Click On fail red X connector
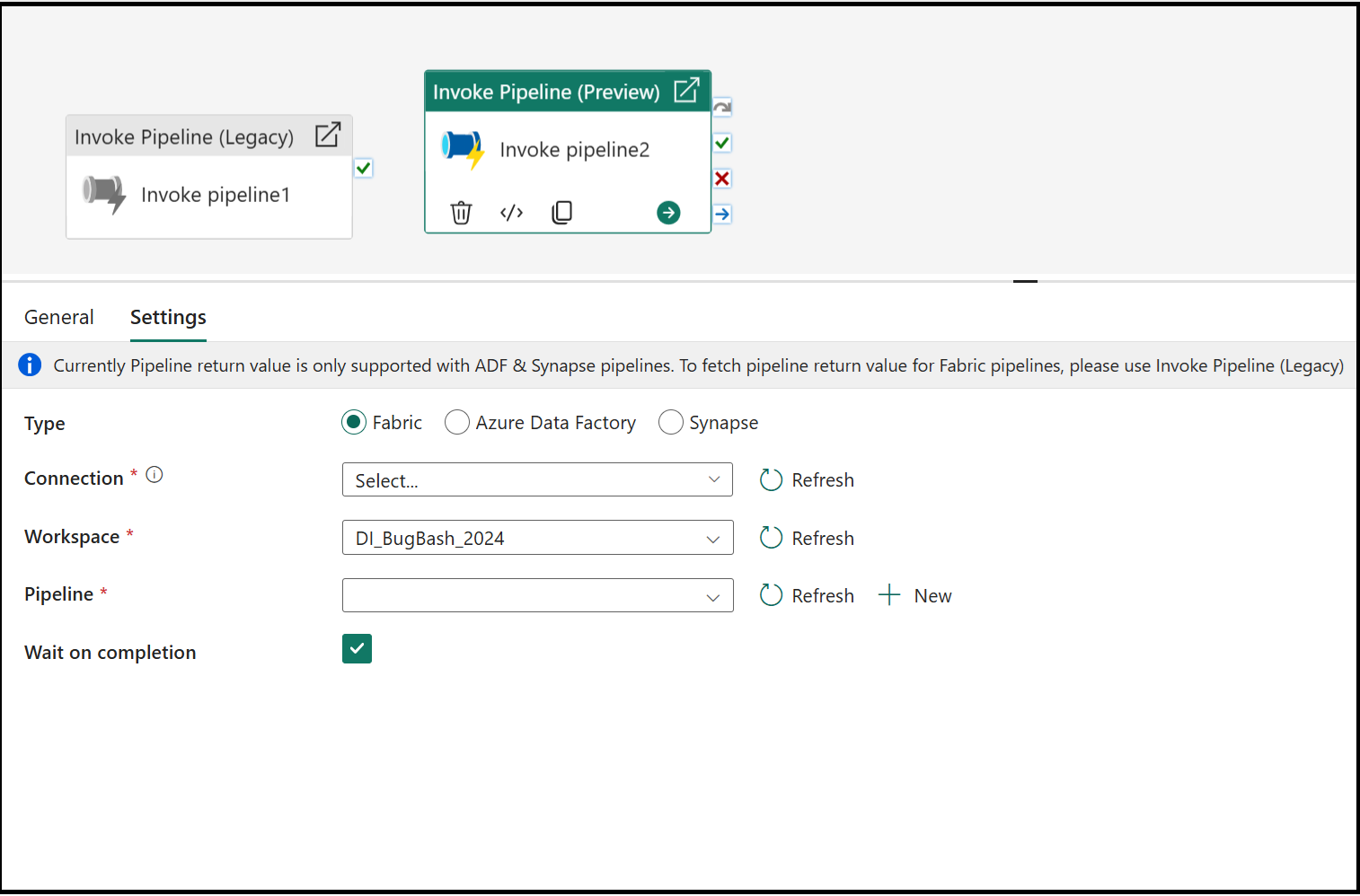1360x896 pixels. (x=722, y=179)
